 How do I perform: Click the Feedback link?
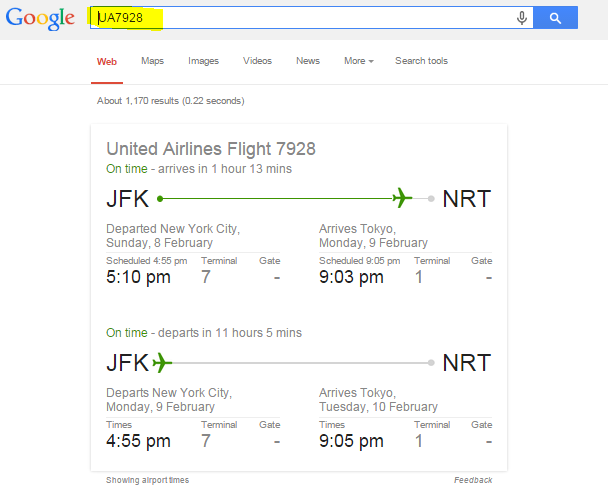[x=473, y=480]
